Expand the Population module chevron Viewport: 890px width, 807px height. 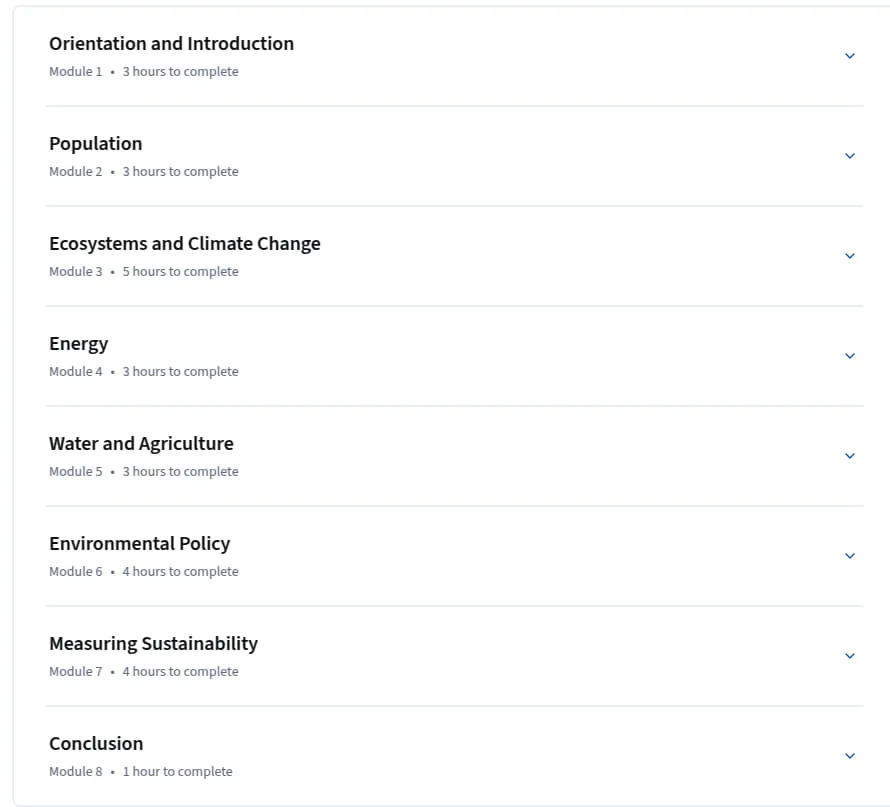850,156
